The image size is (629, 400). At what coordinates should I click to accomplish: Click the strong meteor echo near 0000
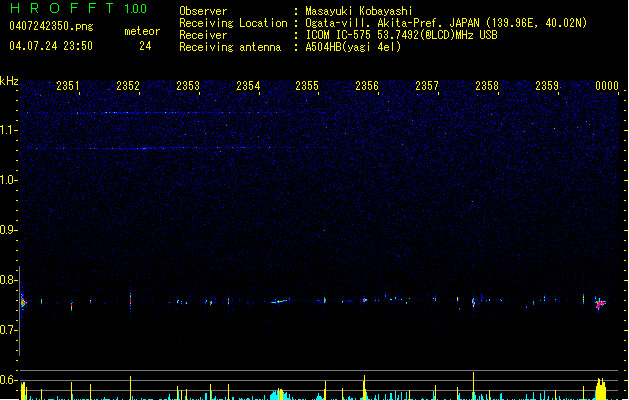coord(600,304)
